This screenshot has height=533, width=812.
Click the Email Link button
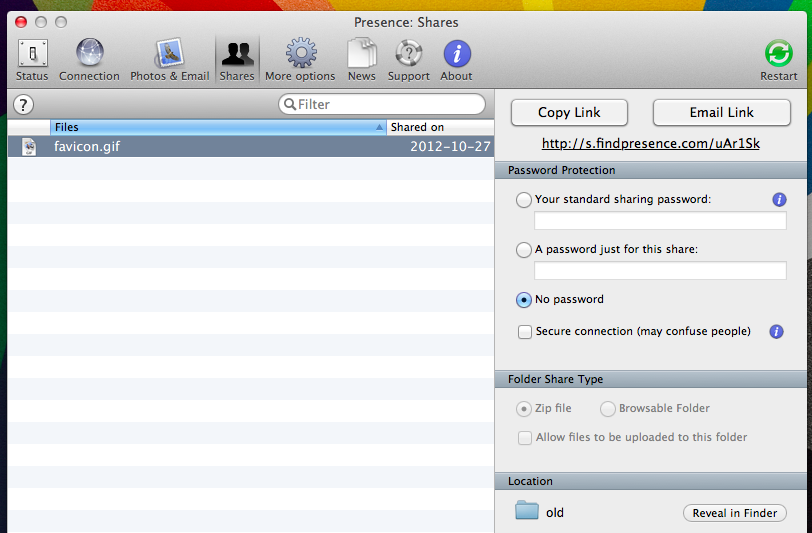[x=721, y=113]
